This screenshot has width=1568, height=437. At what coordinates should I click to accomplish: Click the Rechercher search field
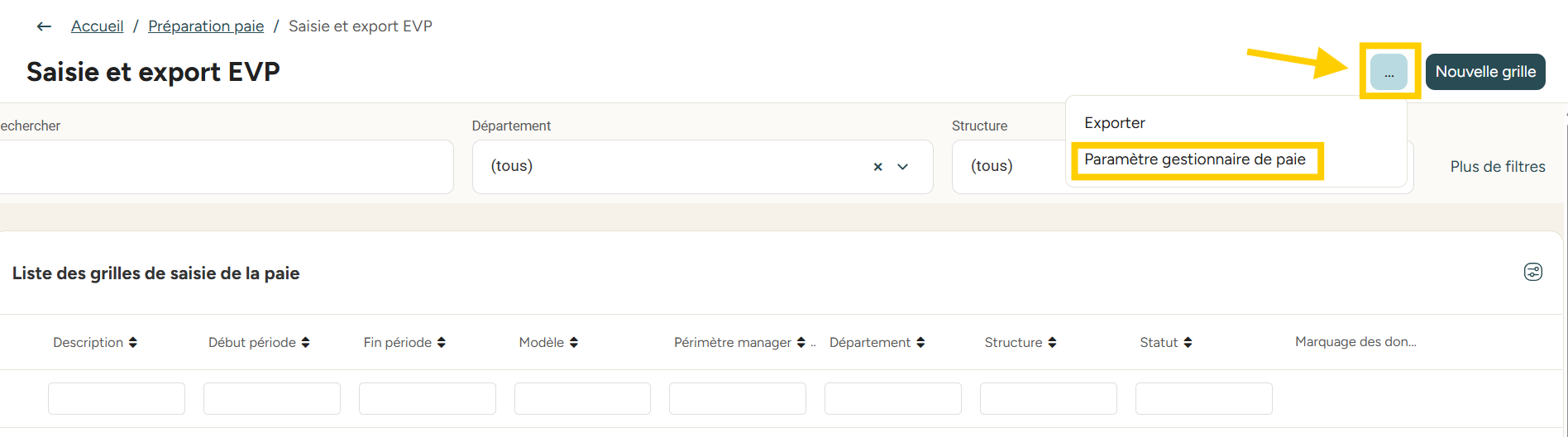(x=226, y=167)
